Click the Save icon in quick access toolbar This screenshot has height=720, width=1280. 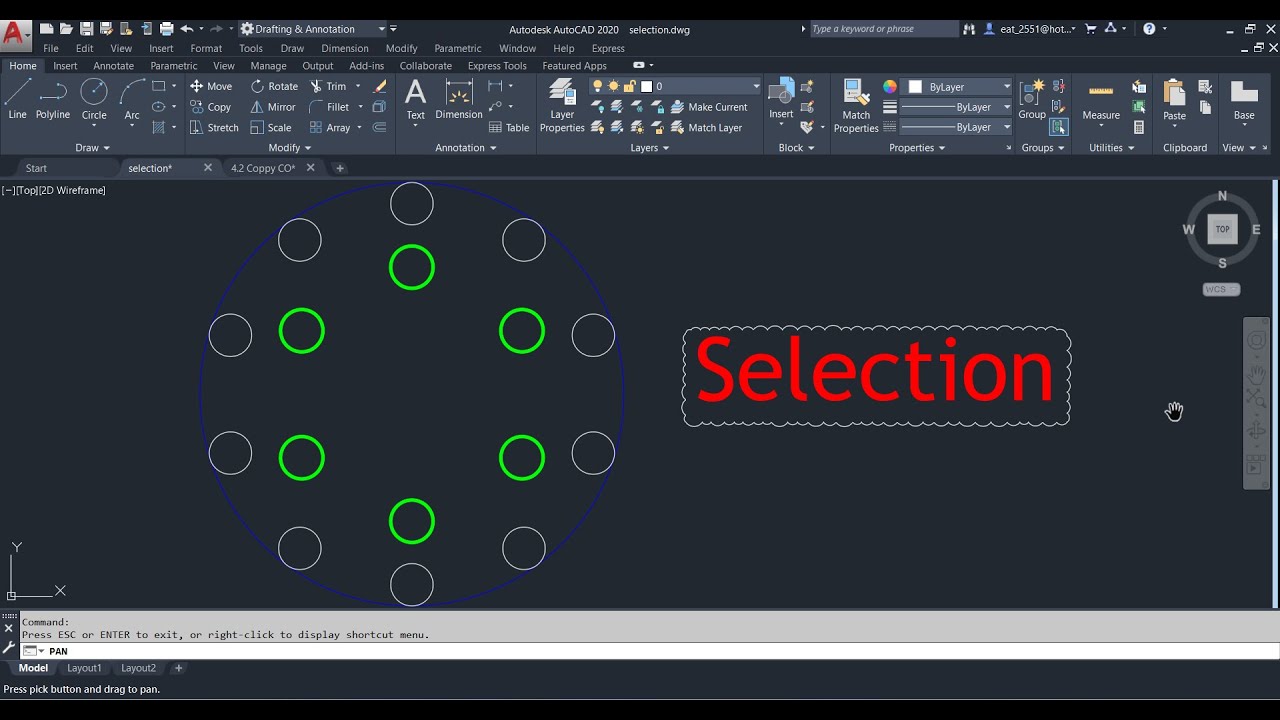86,29
